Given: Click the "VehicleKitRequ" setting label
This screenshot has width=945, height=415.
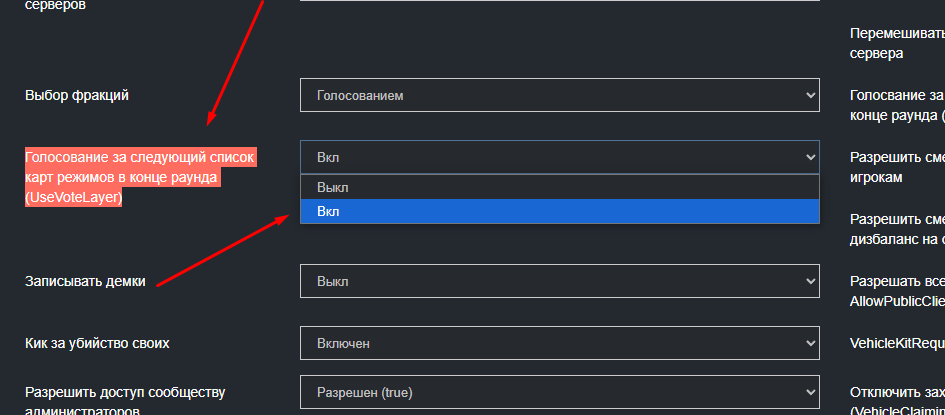Looking at the screenshot, I should (x=896, y=343).
